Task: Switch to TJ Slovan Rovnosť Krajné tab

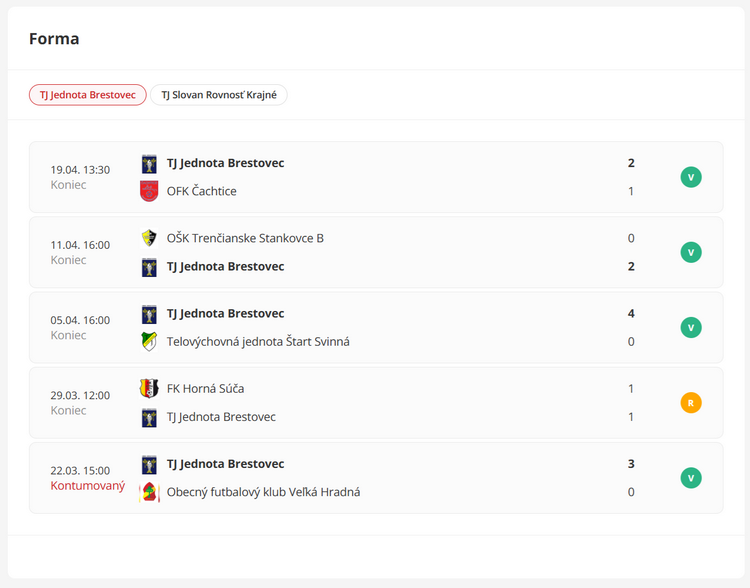Action: tap(219, 95)
